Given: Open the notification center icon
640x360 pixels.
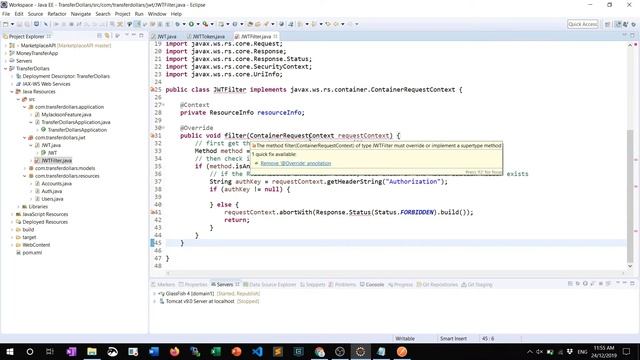Looking at the screenshot, I should pyautogui.click(x=627, y=351).
